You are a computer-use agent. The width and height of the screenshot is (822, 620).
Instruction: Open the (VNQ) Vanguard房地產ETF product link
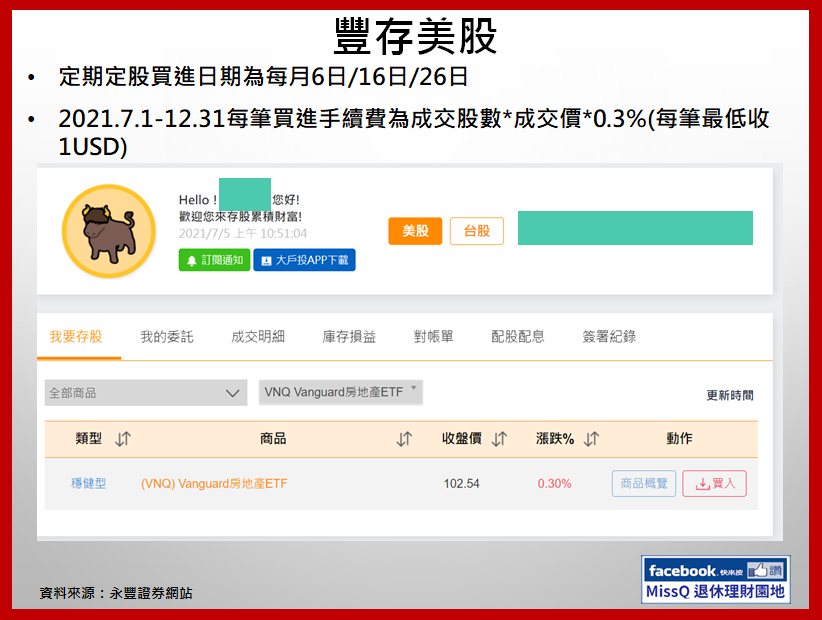(x=214, y=484)
